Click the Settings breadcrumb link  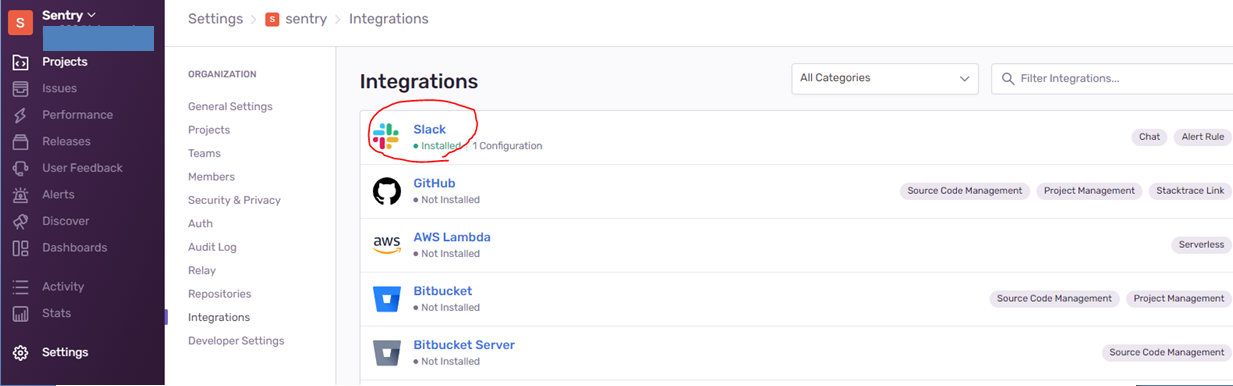point(216,19)
